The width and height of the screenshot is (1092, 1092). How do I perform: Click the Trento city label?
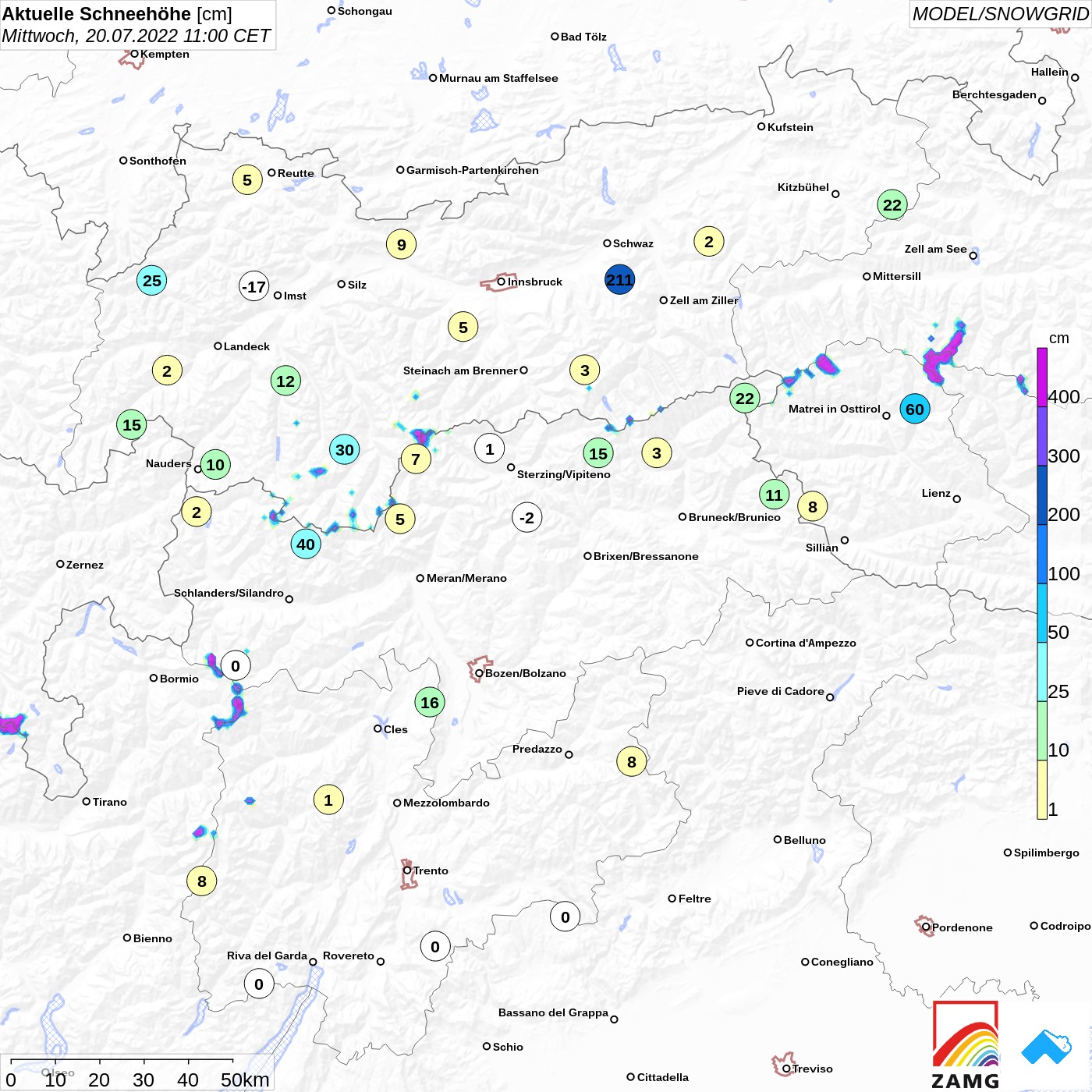431,870
